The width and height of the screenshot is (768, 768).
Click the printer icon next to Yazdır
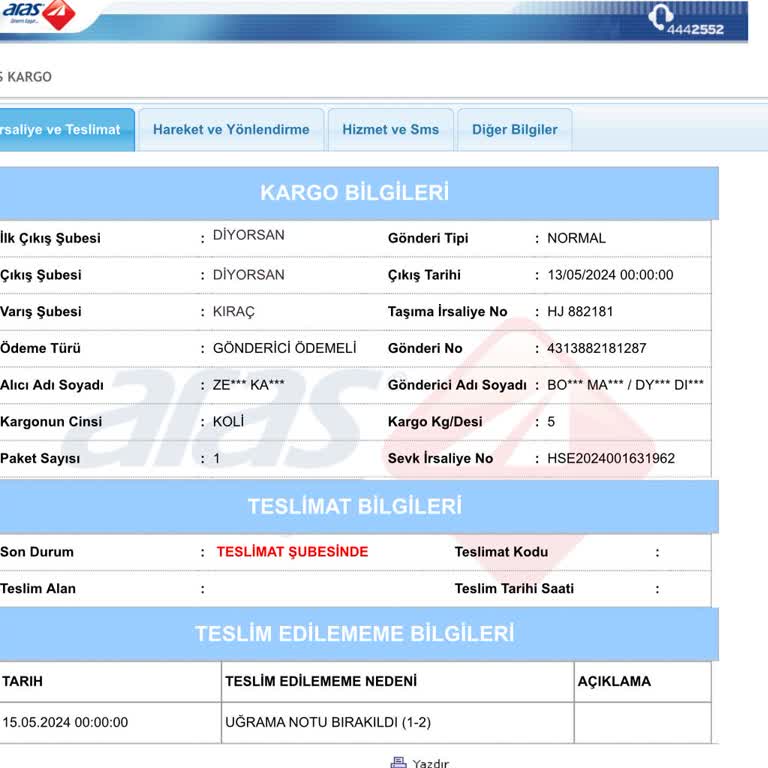[398, 762]
